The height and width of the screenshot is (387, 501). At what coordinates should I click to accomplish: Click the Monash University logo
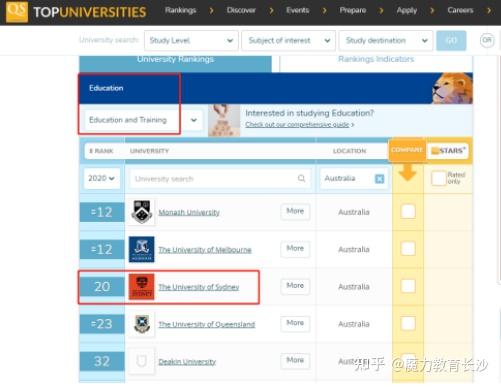[x=142, y=212]
